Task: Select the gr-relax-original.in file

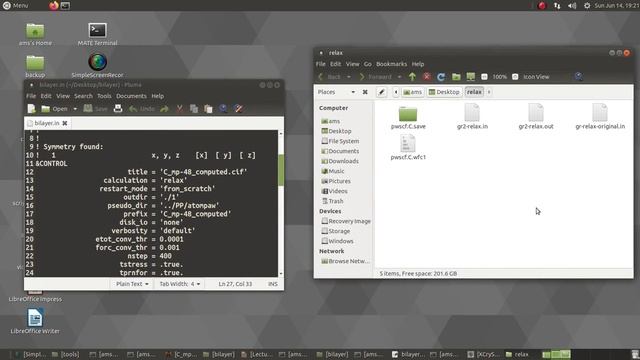Action: click(600, 117)
